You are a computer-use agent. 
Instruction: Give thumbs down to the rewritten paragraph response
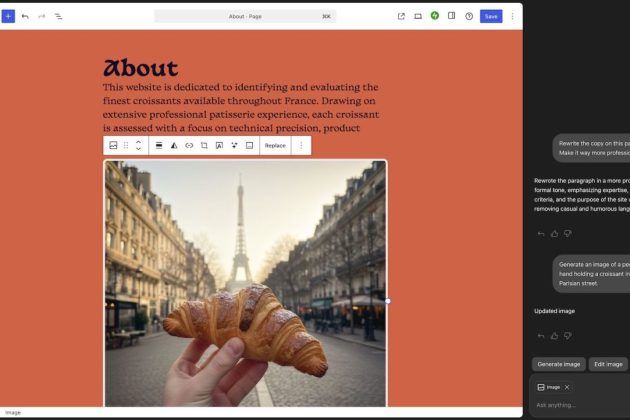[x=567, y=233]
